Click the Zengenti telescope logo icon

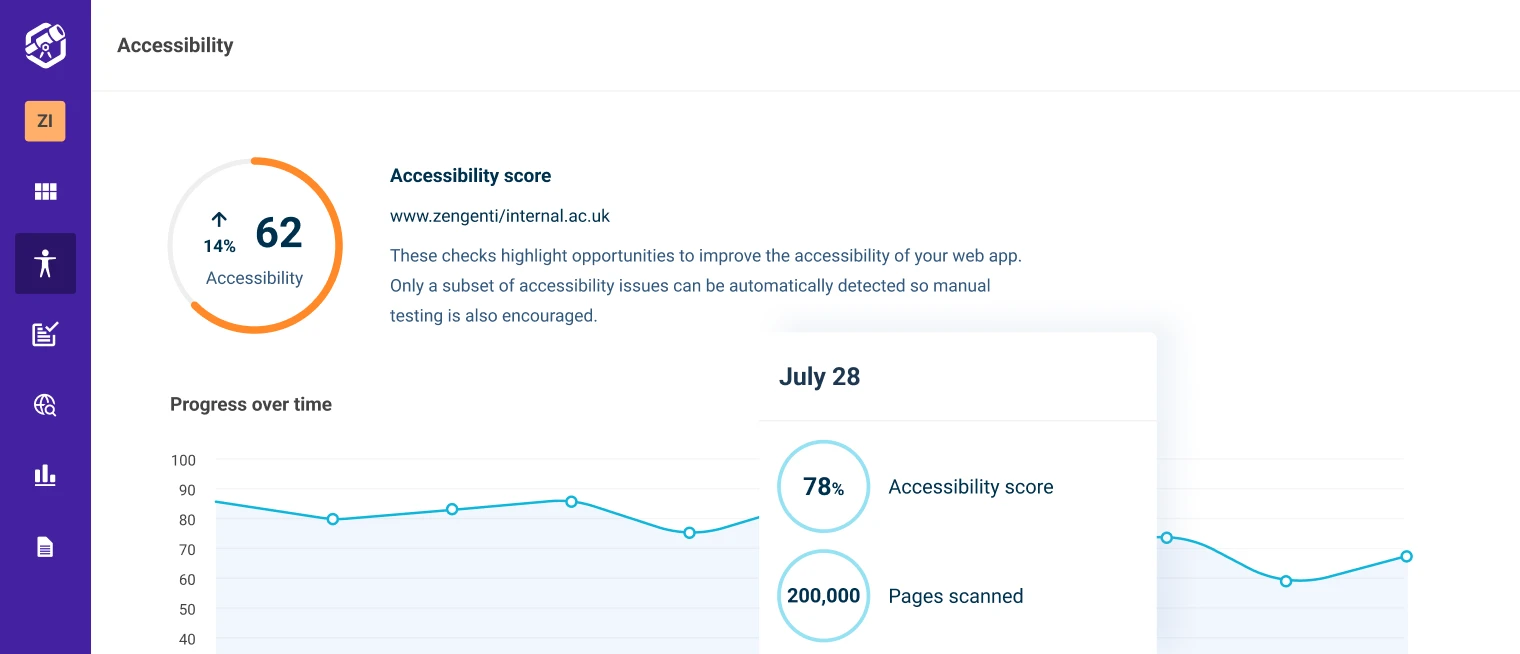tap(45, 45)
